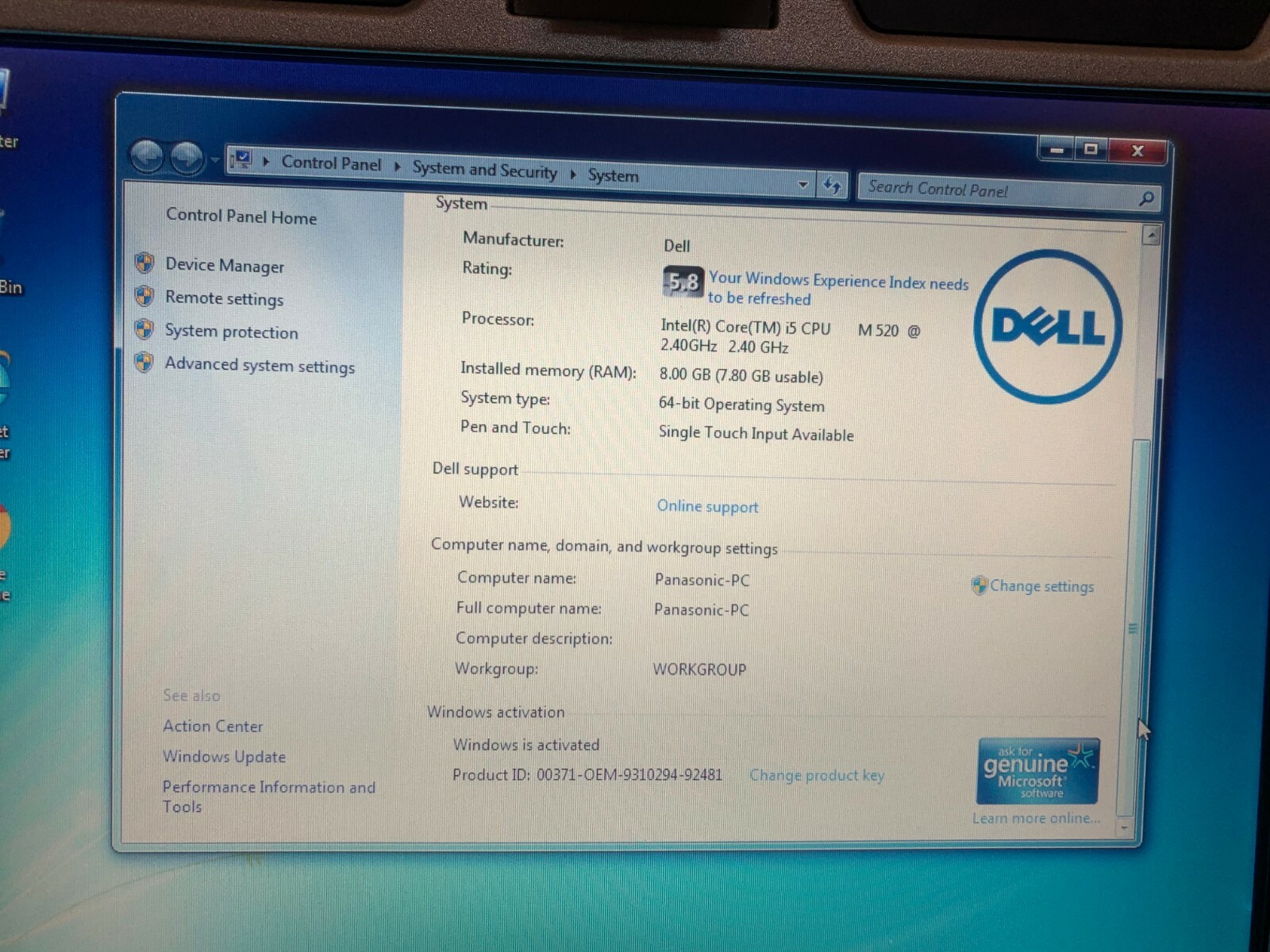The height and width of the screenshot is (952, 1270).
Task: Click the Dell logo
Action: pos(1048,326)
